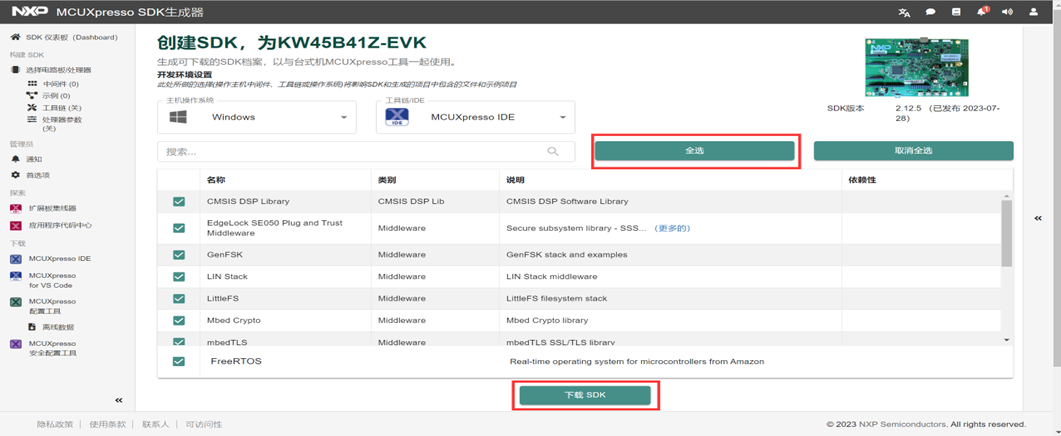Open the host OS Windows dropdown
1061x436 pixels.
pyautogui.click(x=256, y=117)
